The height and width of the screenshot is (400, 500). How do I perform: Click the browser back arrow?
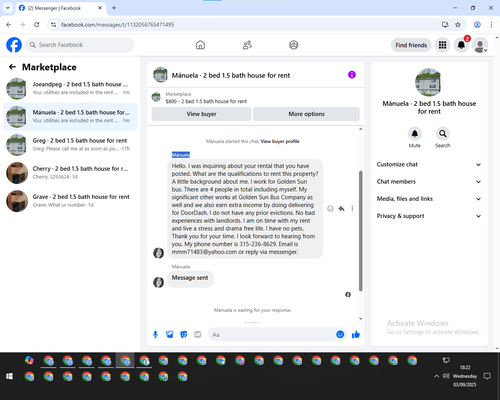click(9, 25)
